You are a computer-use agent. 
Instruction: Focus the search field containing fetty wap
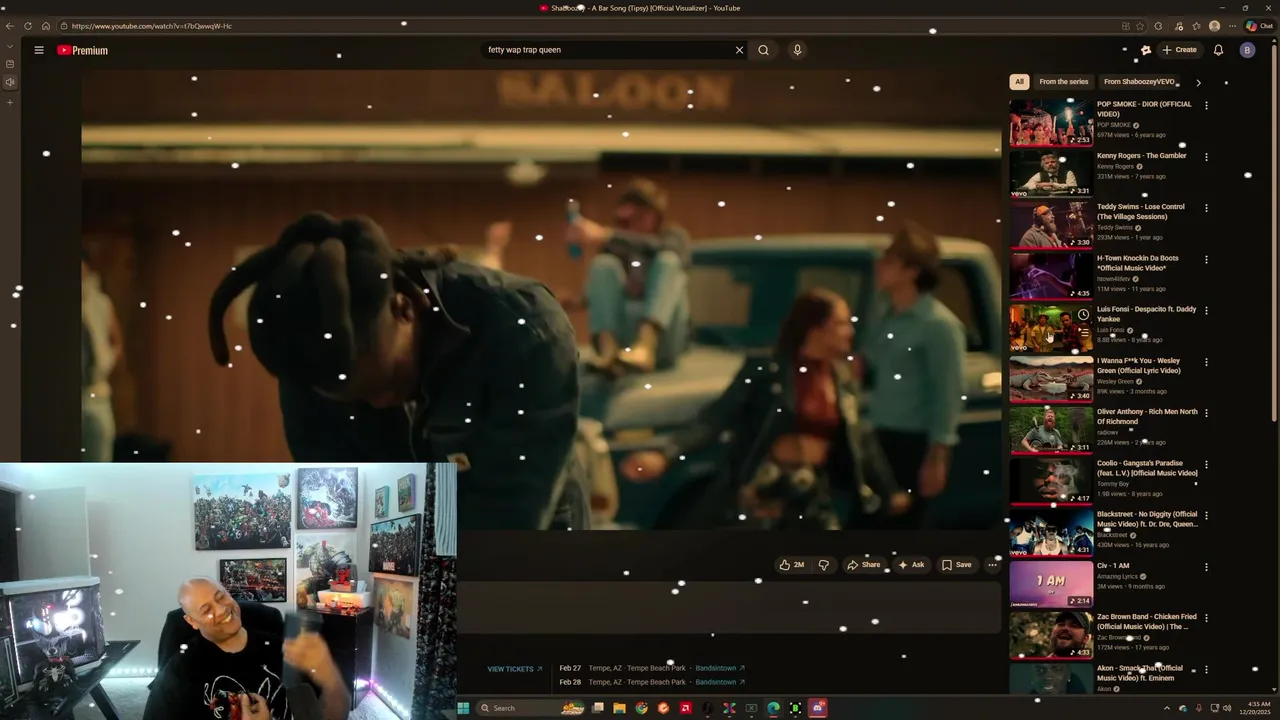click(x=608, y=50)
